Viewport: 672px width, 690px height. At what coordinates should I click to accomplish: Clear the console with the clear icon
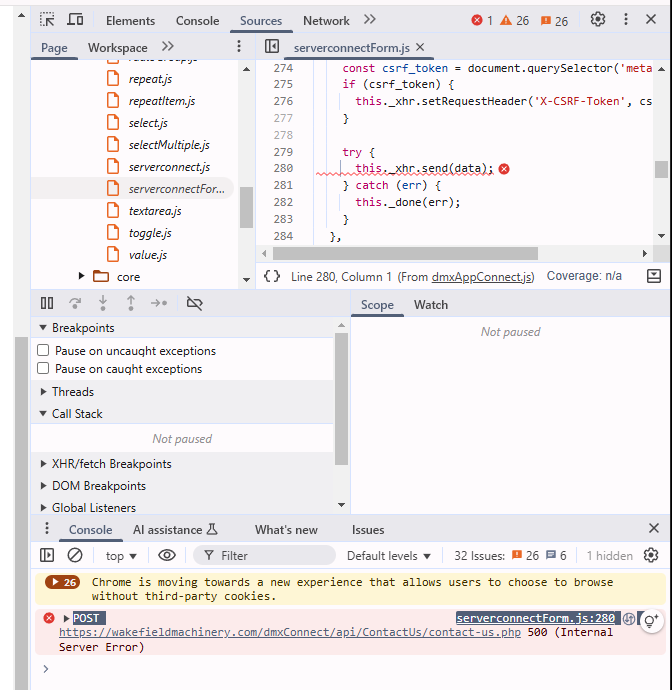pyautogui.click(x=75, y=555)
